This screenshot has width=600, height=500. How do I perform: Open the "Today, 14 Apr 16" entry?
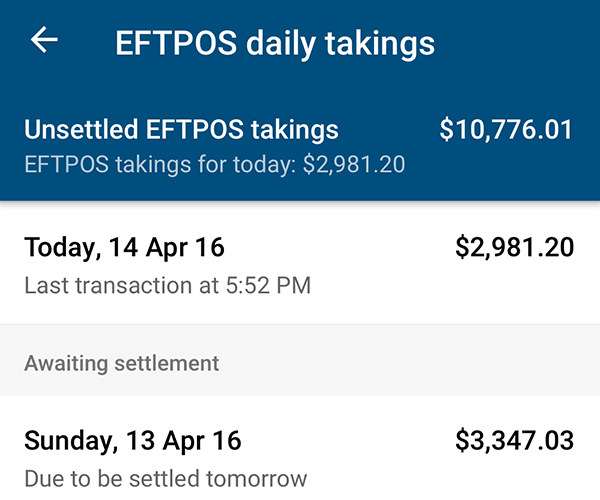pos(125,248)
